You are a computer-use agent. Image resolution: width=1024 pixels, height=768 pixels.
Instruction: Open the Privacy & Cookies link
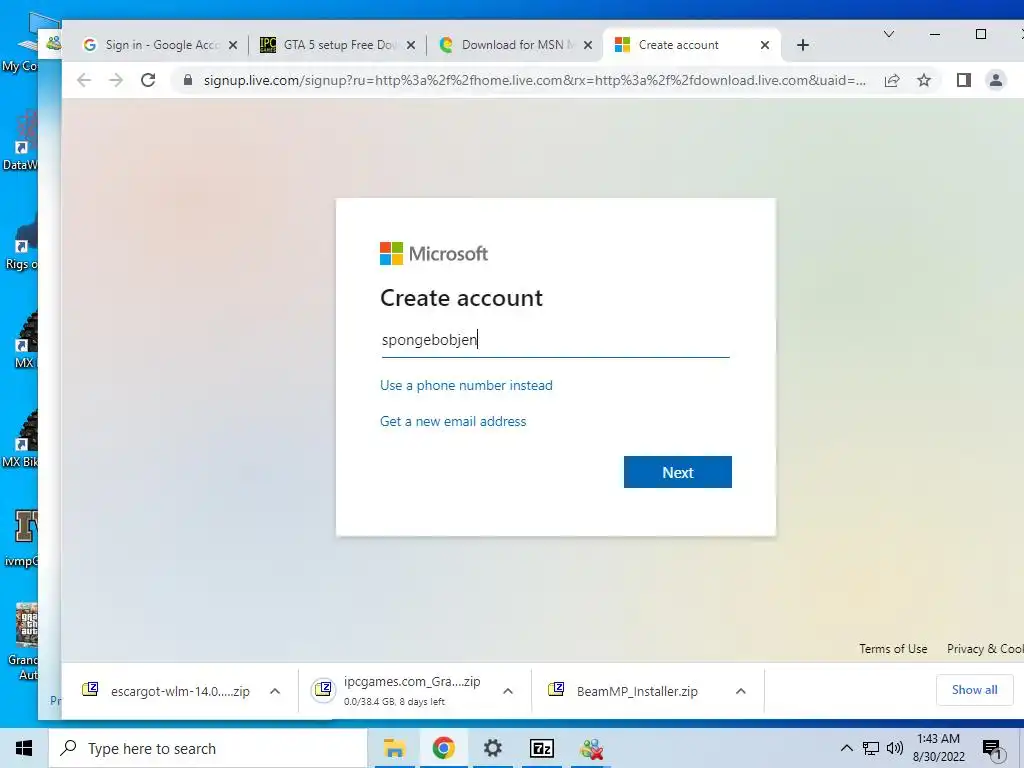pyautogui.click(x=985, y=648)
